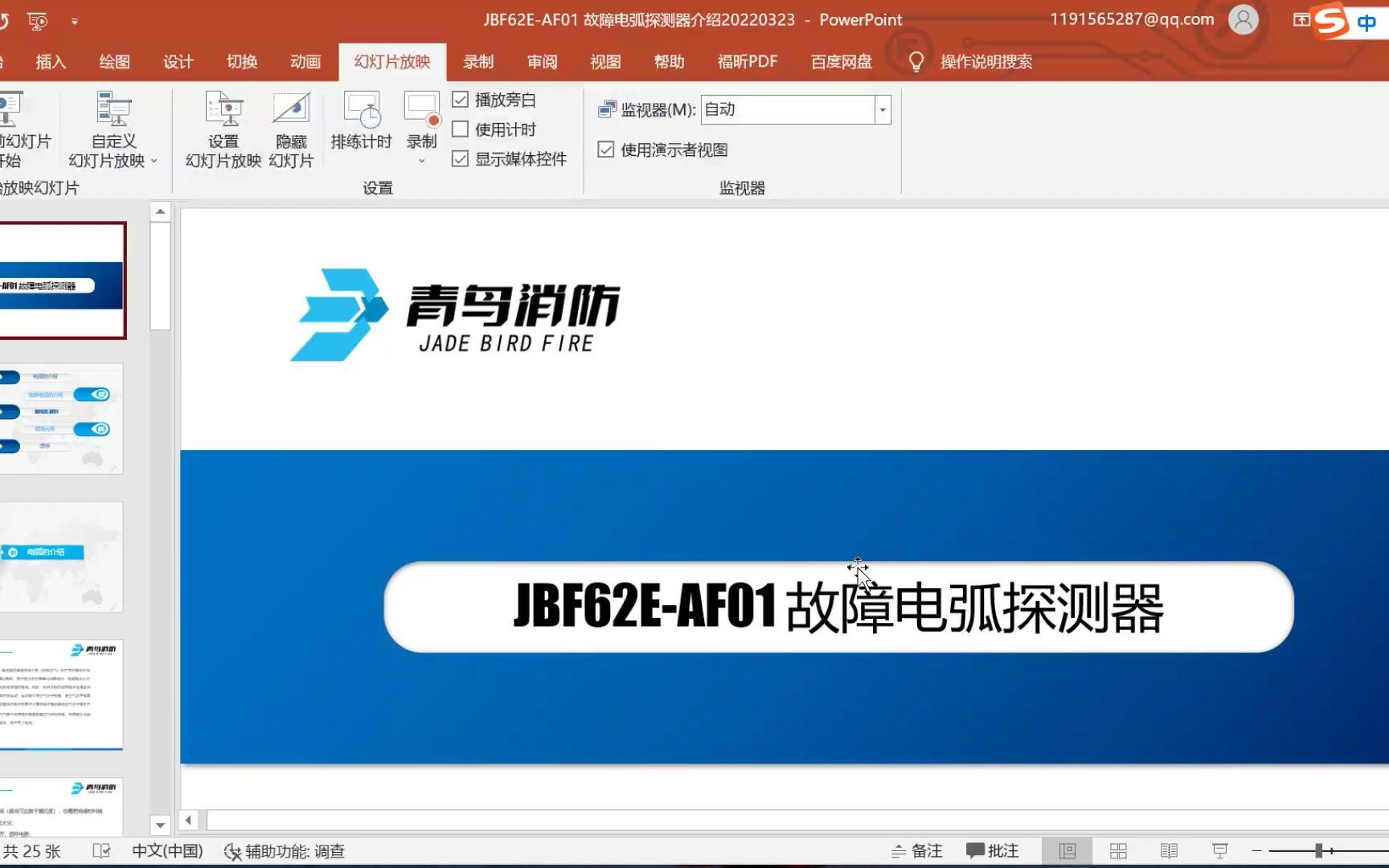The height and width of the screenshot is (868, 1389).
Task: Click the spell check status icon
Action: (x=101, y=851)
